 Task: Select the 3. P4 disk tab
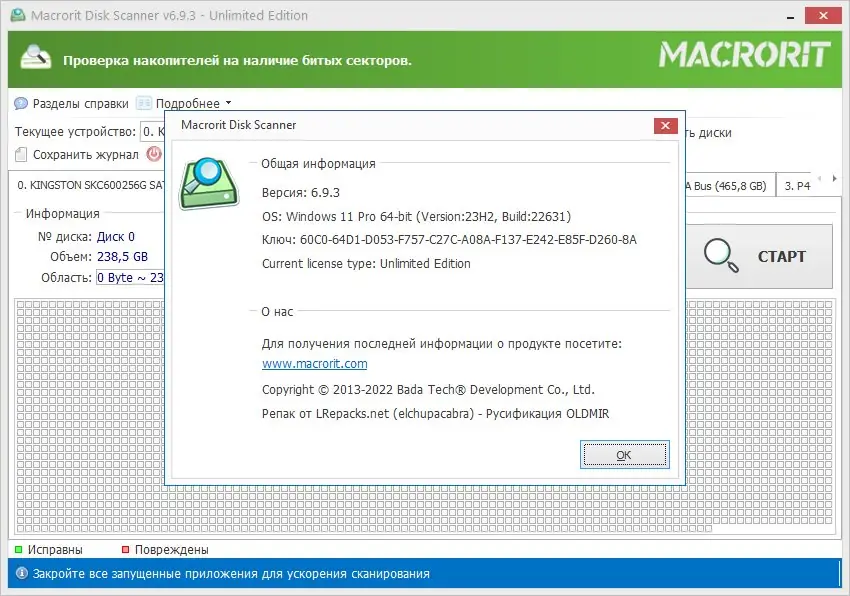(797, 186)
